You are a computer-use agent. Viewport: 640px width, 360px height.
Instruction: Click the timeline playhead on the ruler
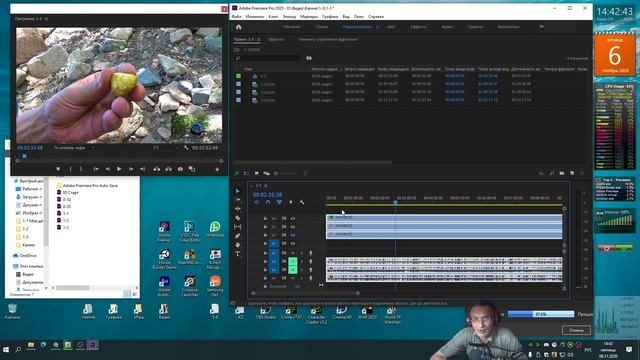tap(395, 202)
